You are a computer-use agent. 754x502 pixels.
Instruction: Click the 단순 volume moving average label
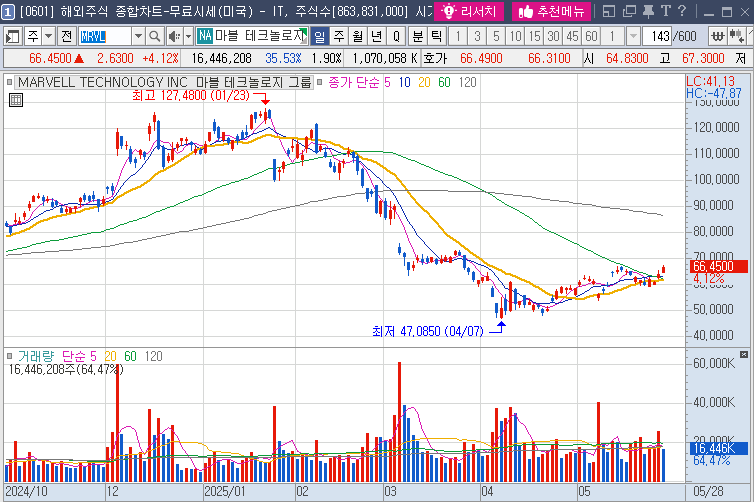tap(74, 356)
